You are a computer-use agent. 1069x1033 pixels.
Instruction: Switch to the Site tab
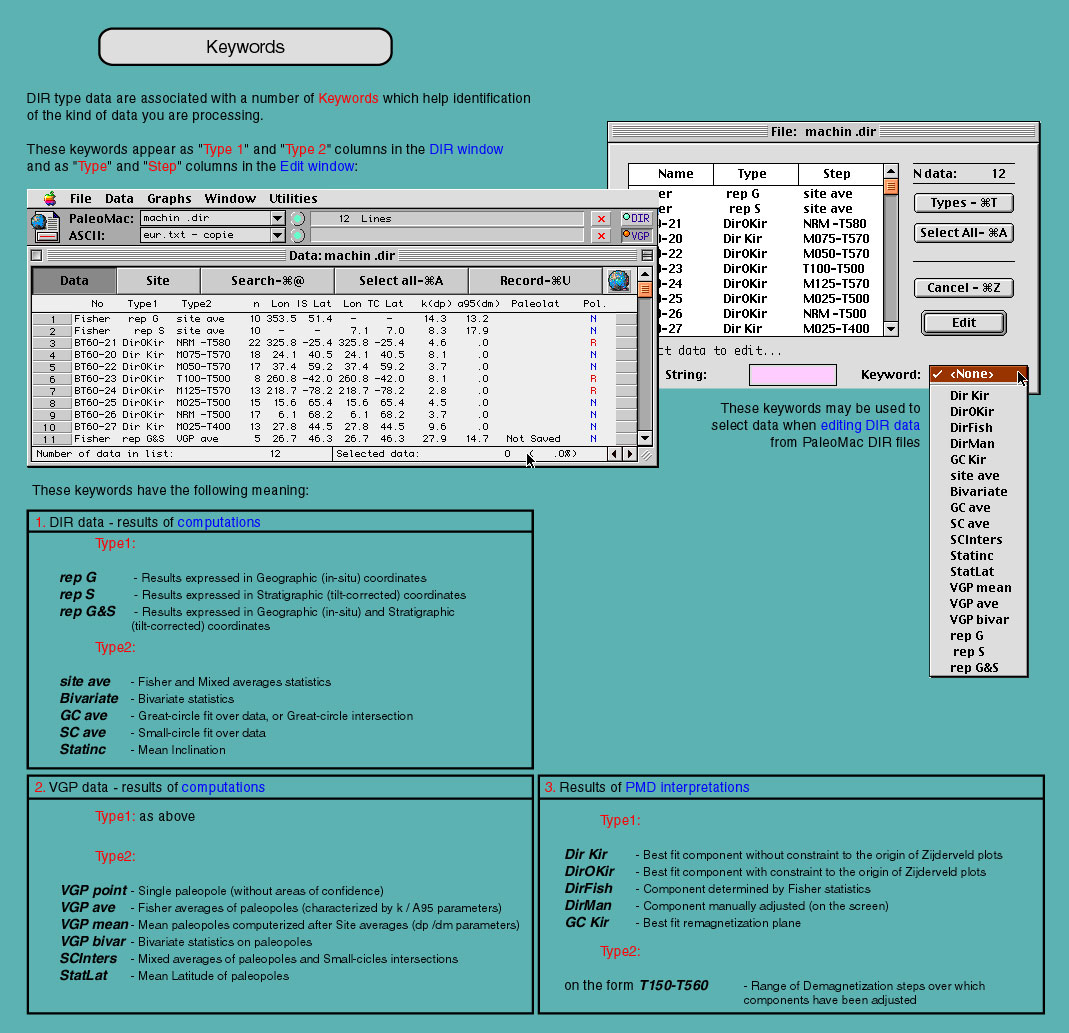coord(158,280)
